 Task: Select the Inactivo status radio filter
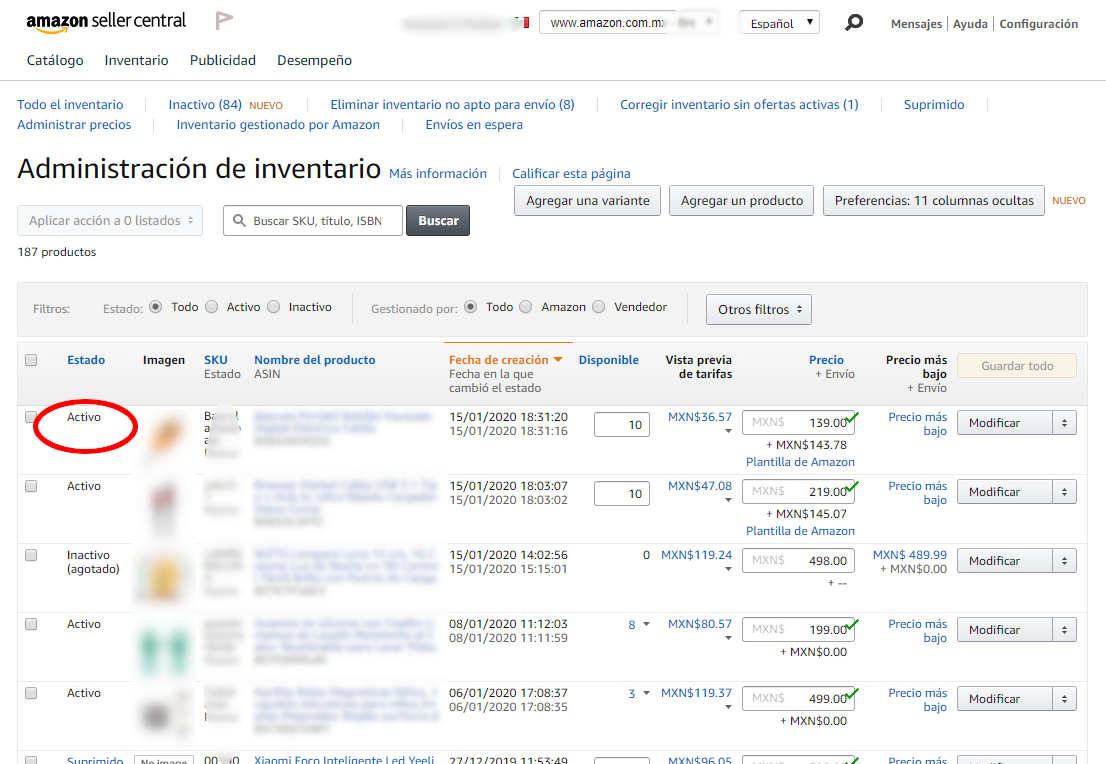(273, 307)
